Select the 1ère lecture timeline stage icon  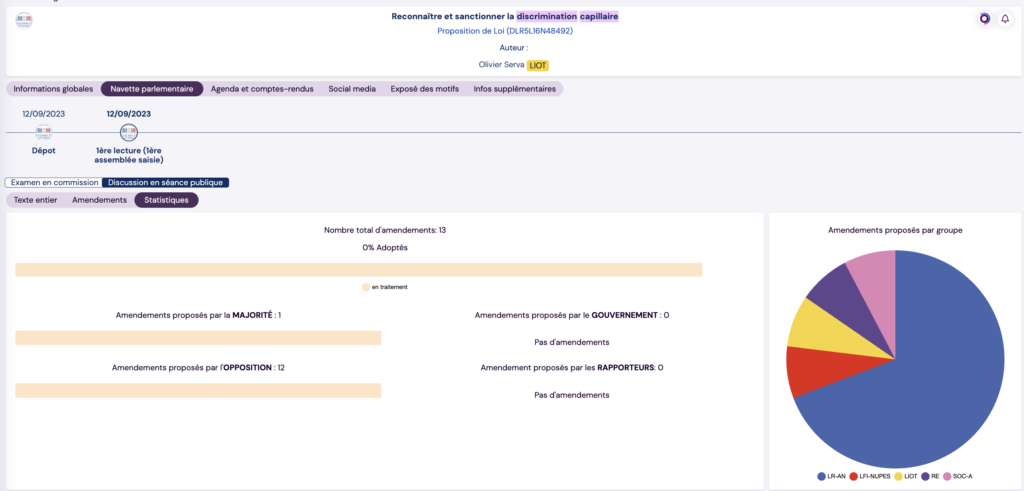128,132
